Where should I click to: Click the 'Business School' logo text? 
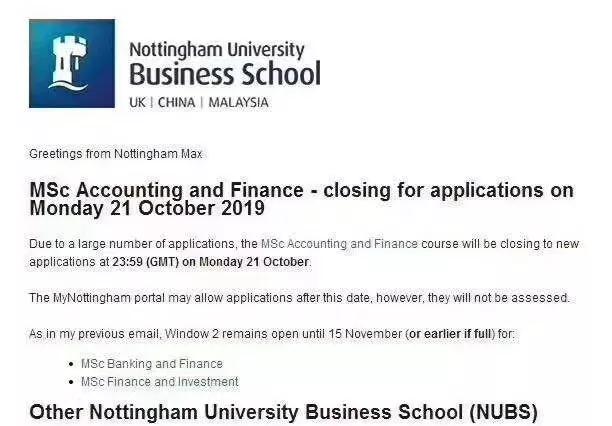pos(224,74)
